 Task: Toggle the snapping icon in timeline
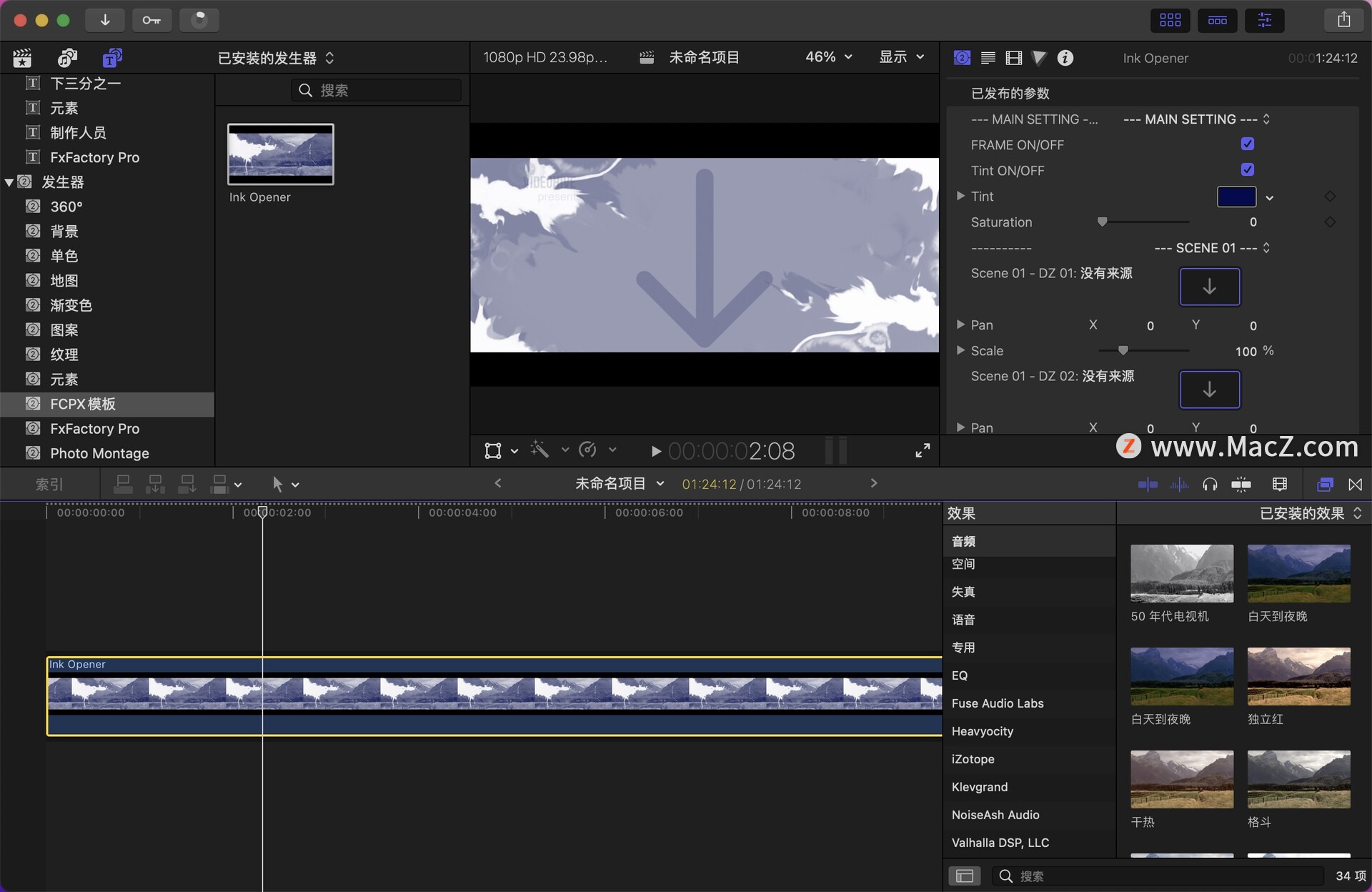(x=1241, y=485)
